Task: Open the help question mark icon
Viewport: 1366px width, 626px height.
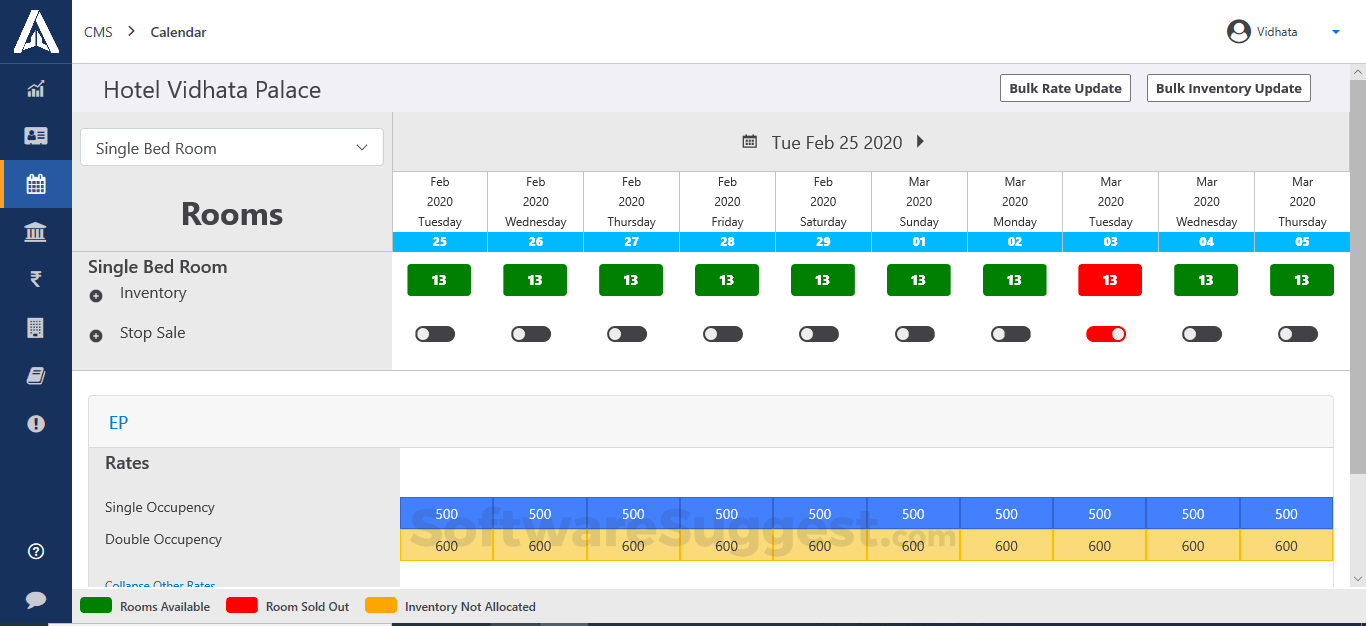Action: pos(36,551)
